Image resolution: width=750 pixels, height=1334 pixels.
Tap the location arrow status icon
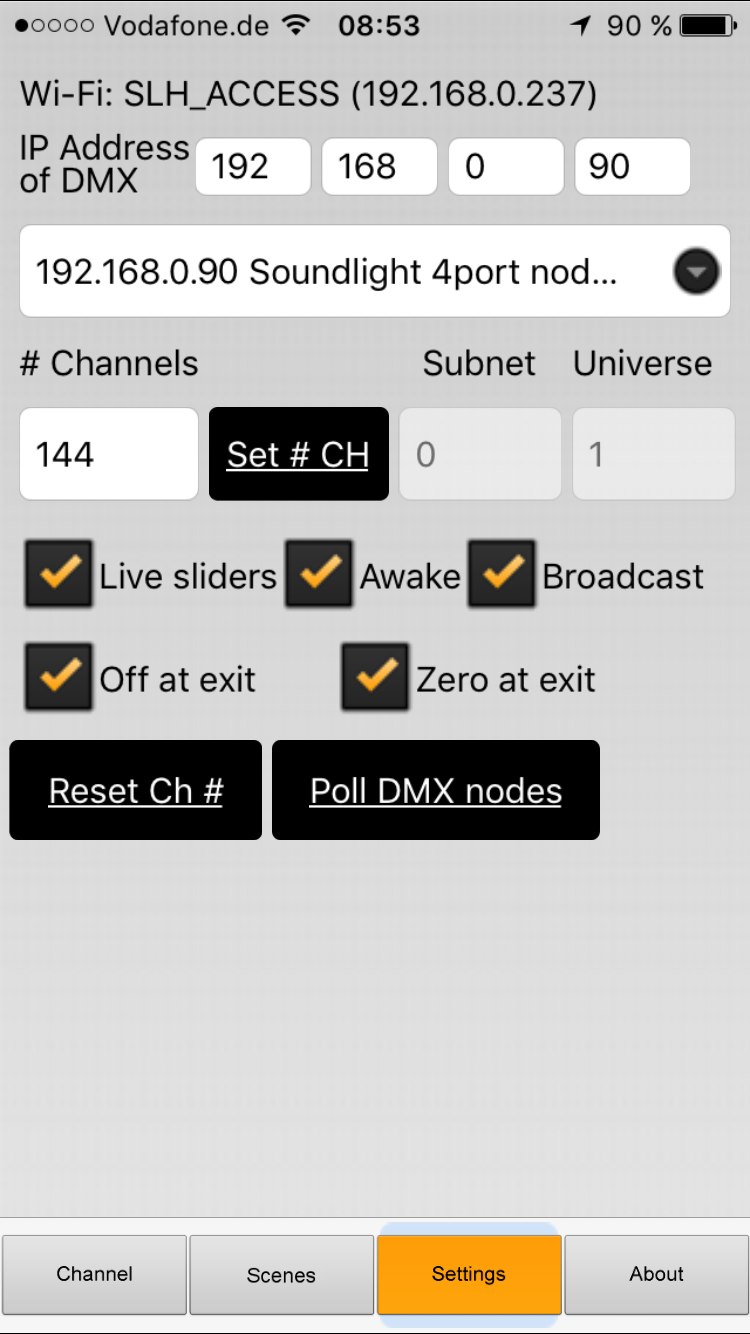click(580, 25)
